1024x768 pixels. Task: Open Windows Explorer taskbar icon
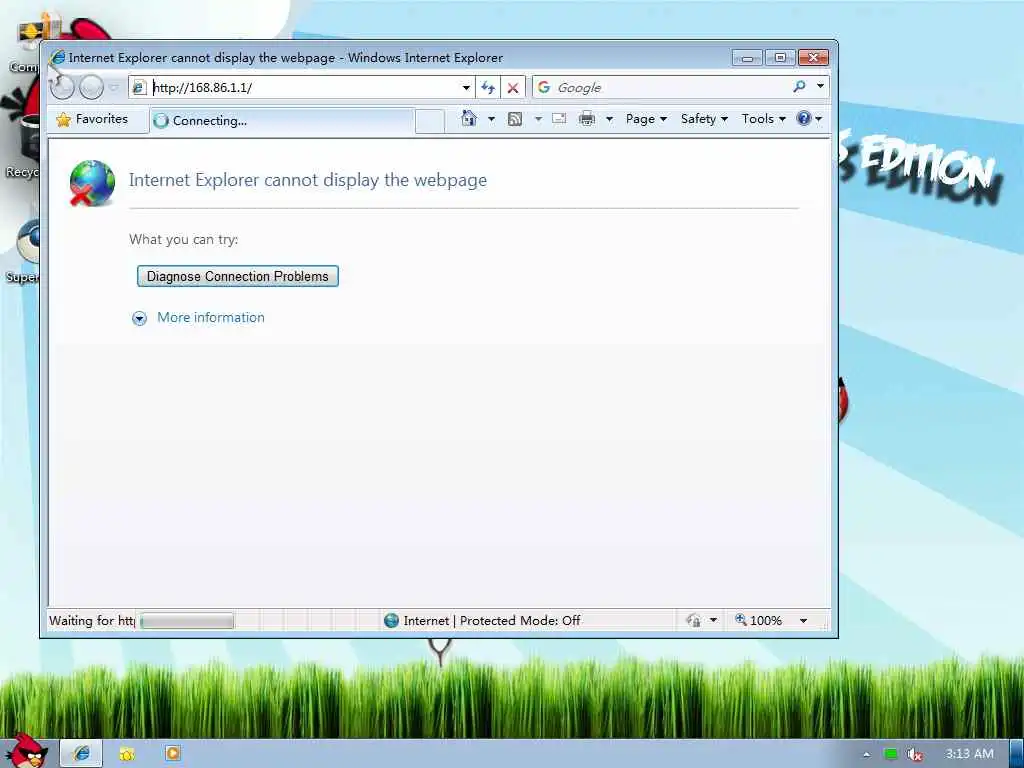[x=127, y=754]
